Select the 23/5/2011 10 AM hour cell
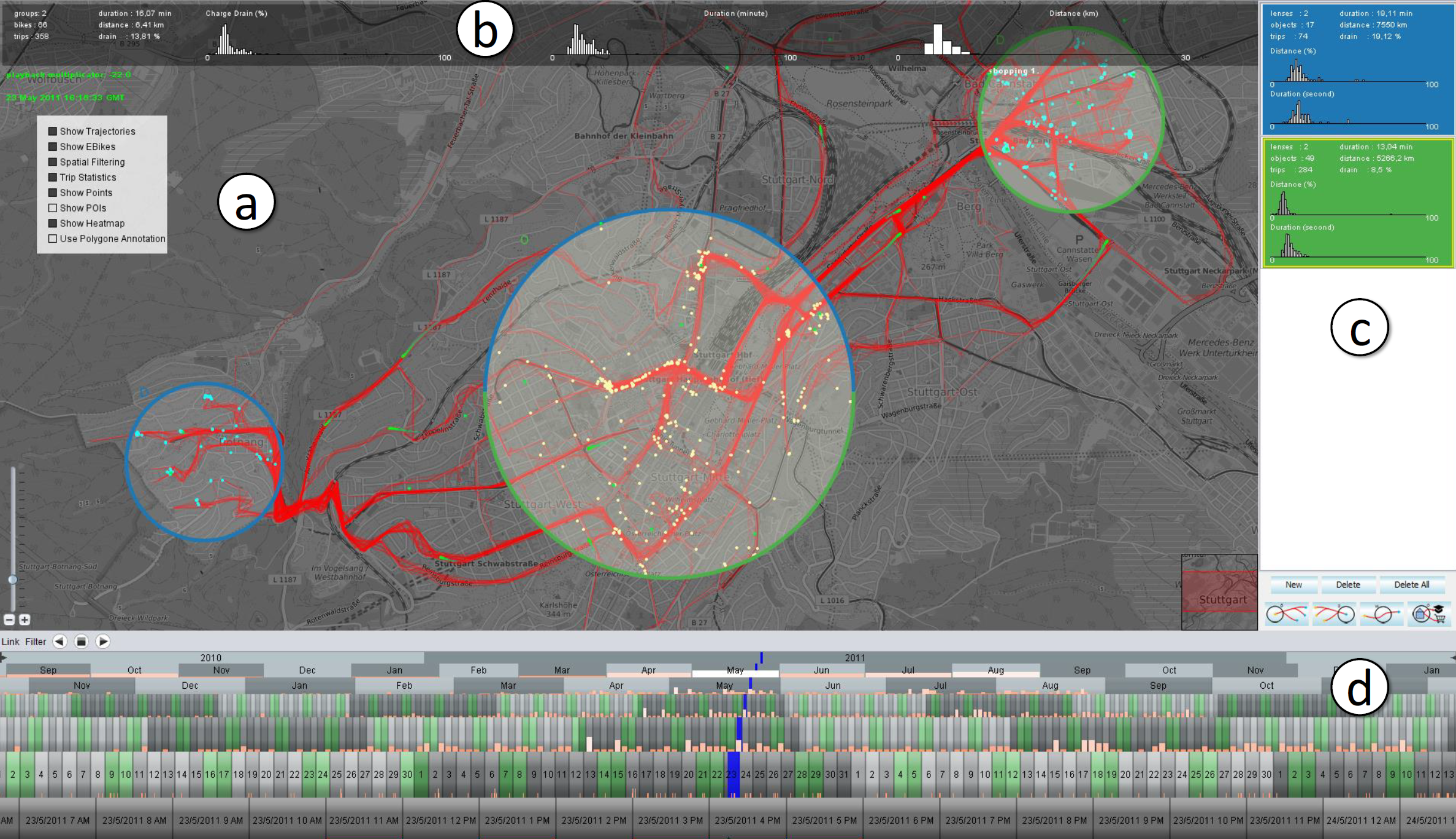Screen dimensions: 1456x839 (x=287, y=820)
